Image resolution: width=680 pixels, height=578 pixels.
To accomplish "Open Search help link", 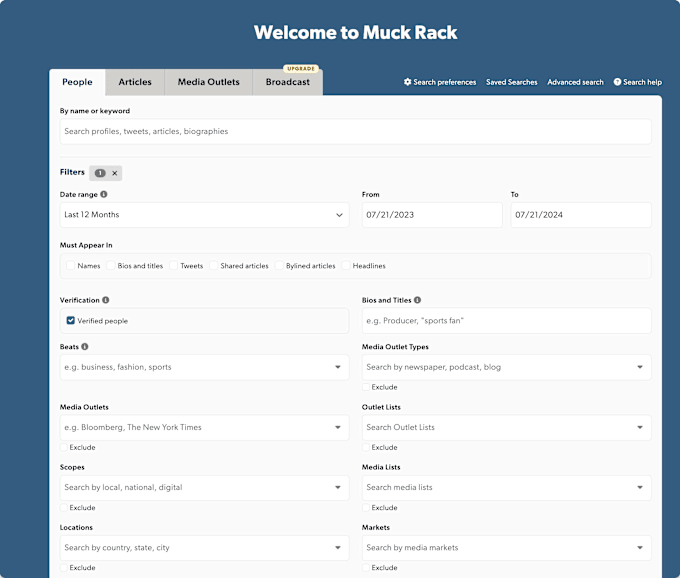I will [x=638, y=82].
